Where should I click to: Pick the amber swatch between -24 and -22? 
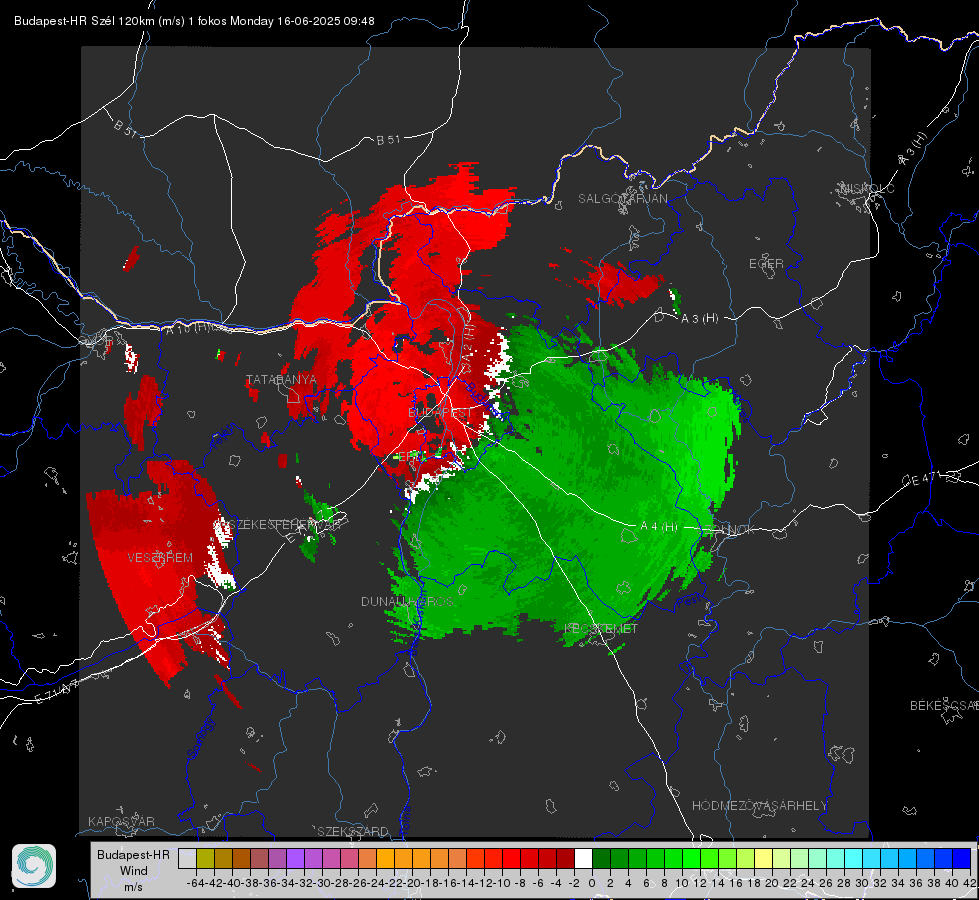[x=385, y=858]
